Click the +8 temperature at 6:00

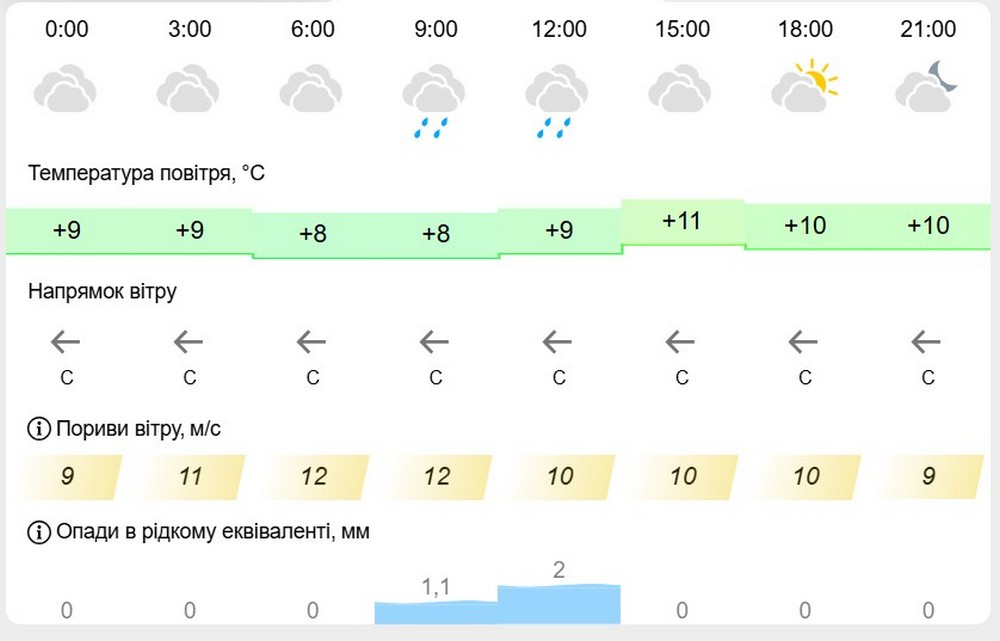(x=312, y=234)
